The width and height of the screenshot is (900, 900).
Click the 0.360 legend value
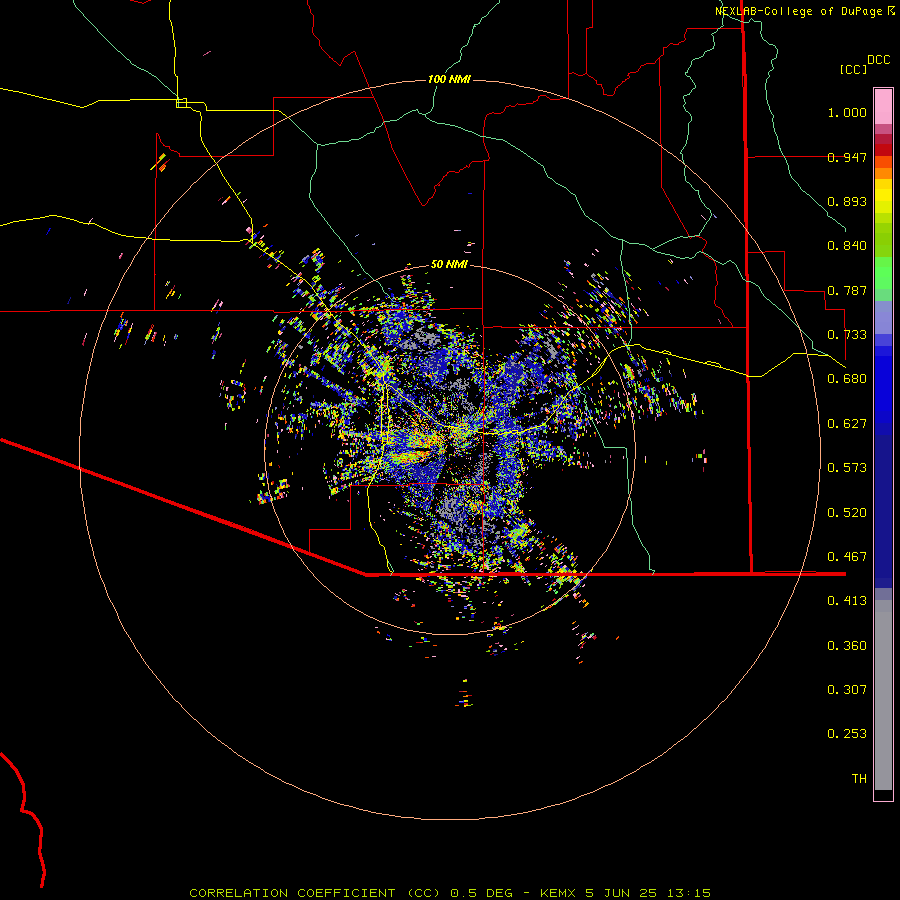[x=847, y=646]
